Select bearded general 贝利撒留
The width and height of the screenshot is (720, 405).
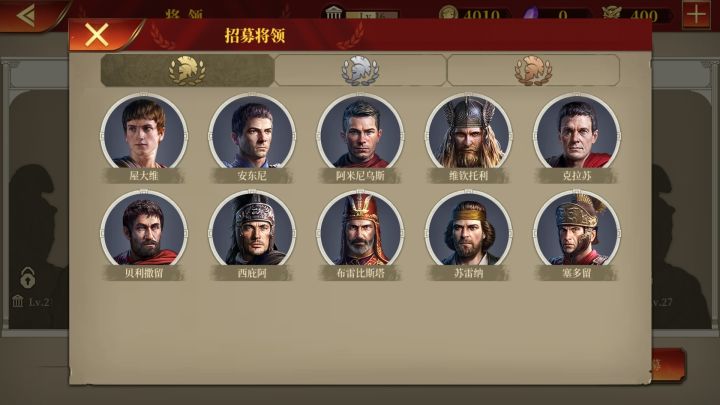[x=144, y=230]
